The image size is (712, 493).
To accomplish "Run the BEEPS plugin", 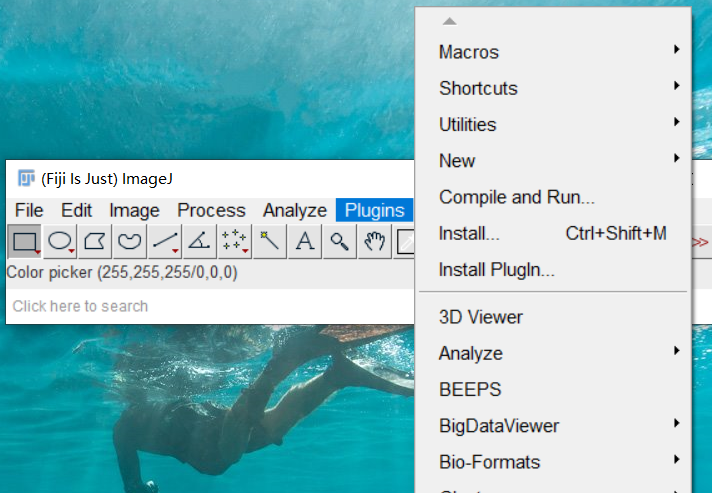I will pos(553,389).
